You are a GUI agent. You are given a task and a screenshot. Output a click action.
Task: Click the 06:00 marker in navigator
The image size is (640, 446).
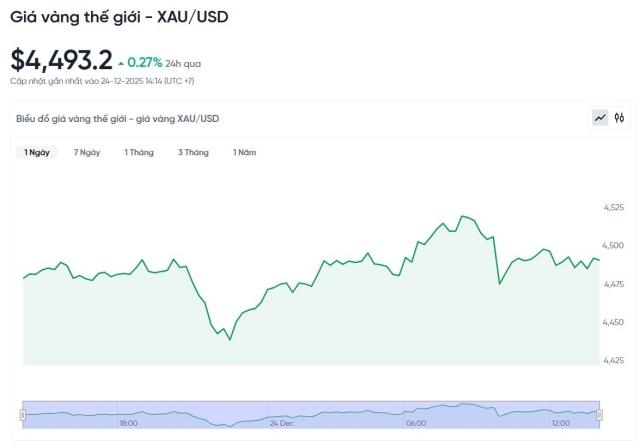pyautogui.click(x=416, y=423)
